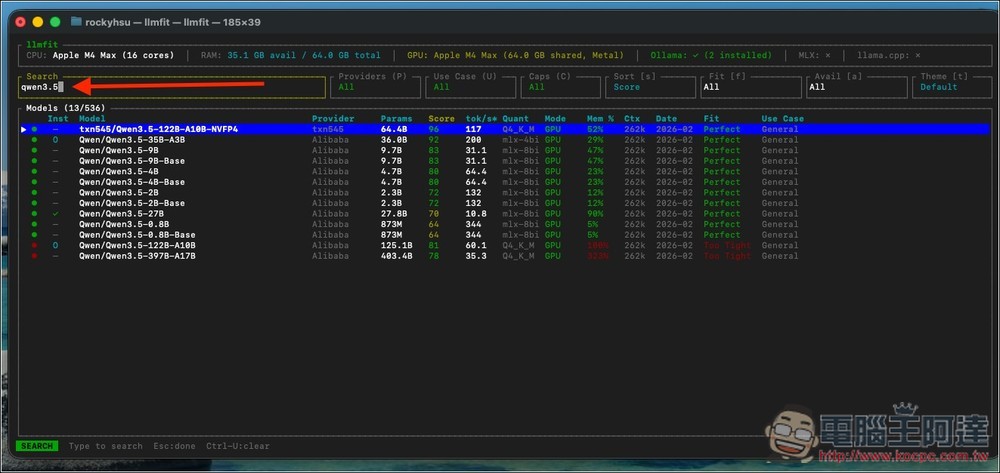Click the green status dot for Qwen3.5-35B-A3B

pos(34,140)
